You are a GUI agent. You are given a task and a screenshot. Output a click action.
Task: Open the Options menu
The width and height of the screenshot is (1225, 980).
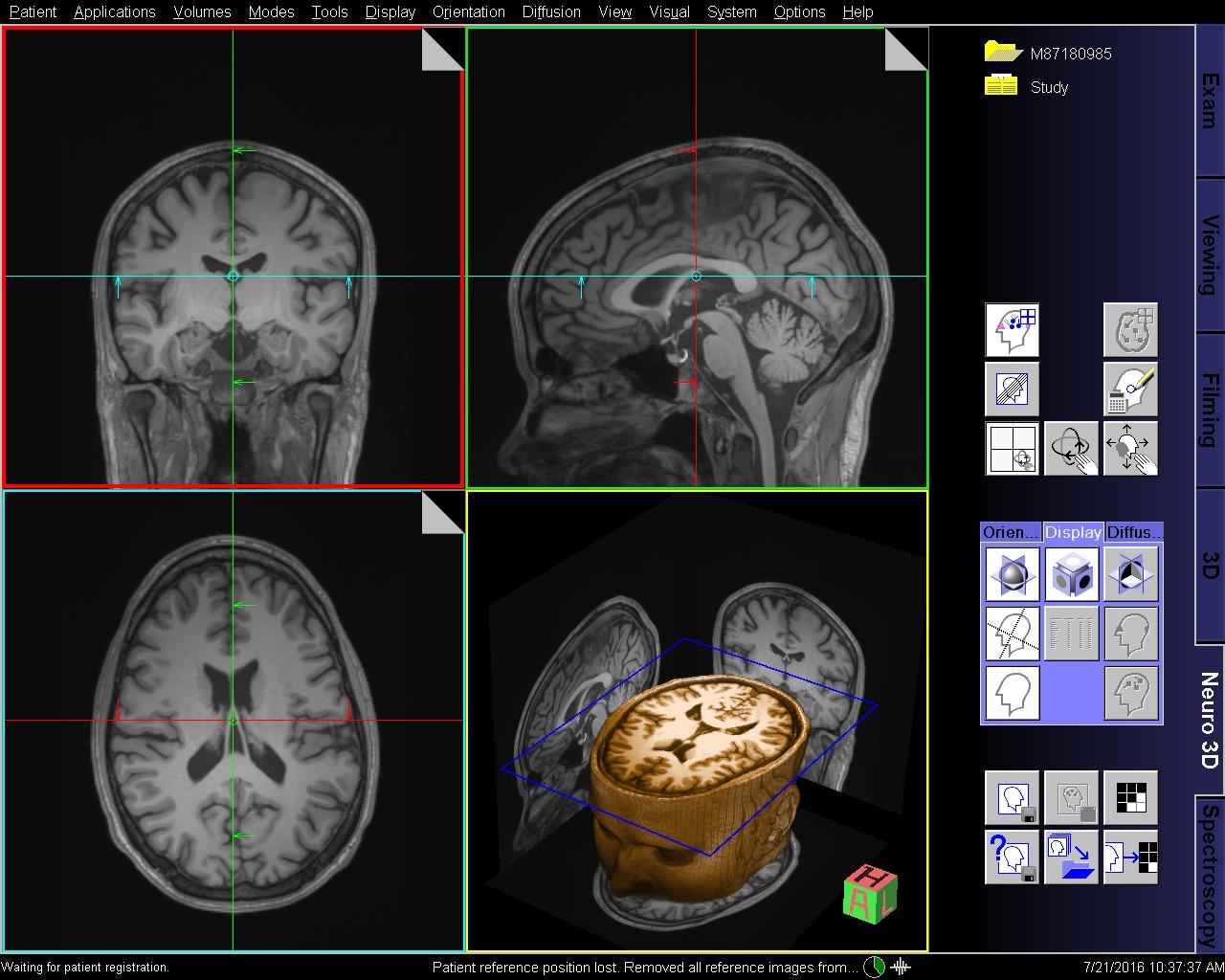pos(799,11)
